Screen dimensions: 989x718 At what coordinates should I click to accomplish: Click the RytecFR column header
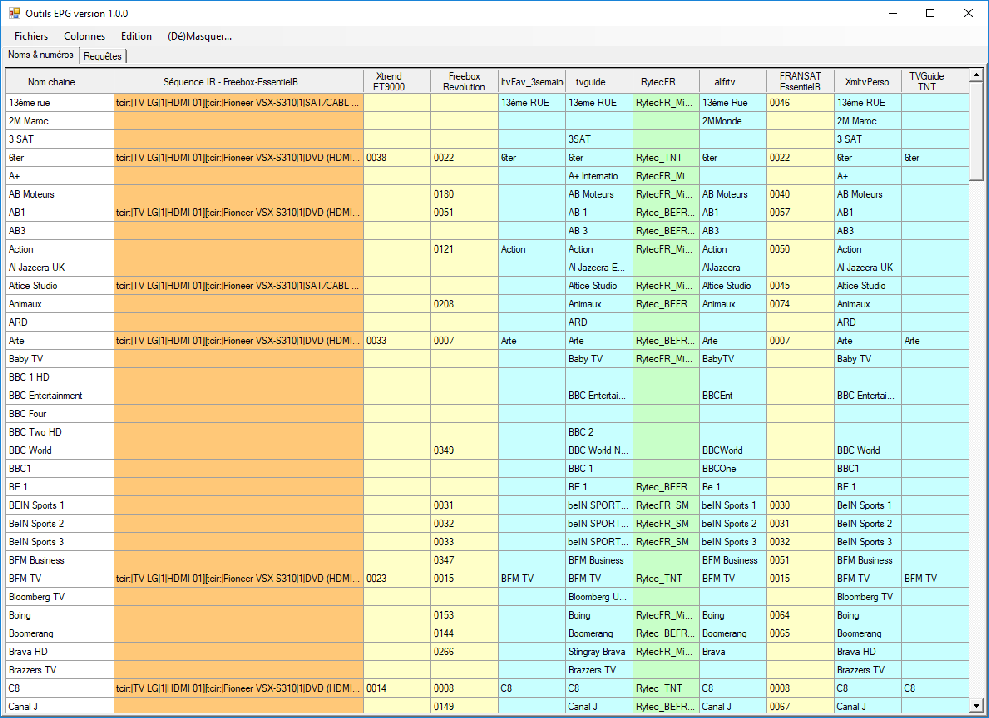point(666,81)
